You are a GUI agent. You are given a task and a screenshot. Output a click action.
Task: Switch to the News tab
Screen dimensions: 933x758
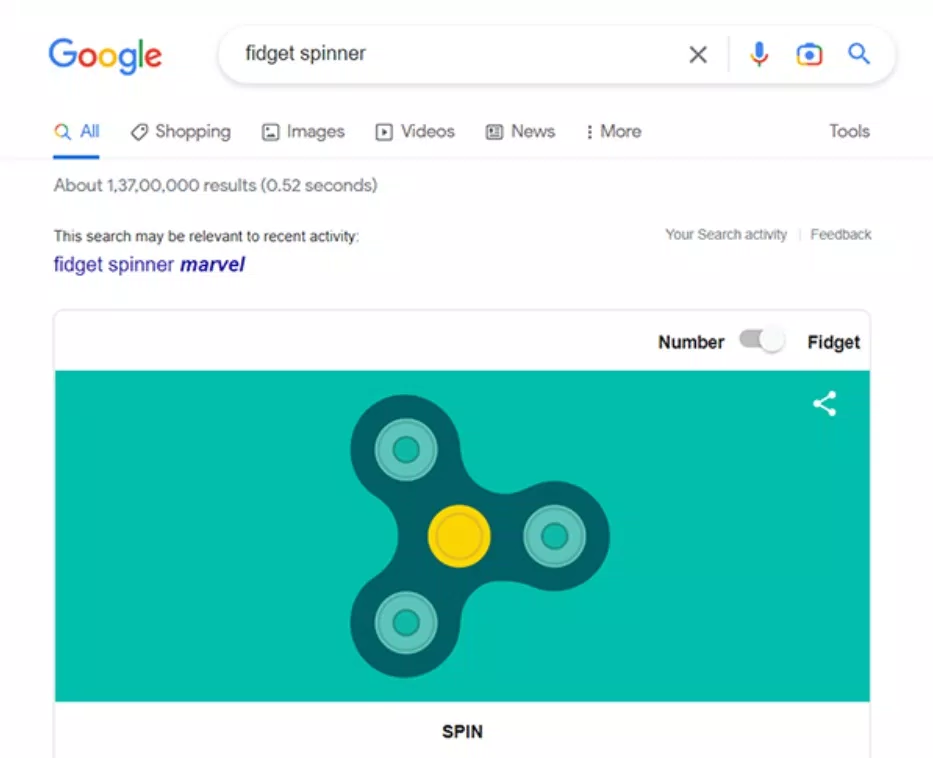[x=520, y=131]
